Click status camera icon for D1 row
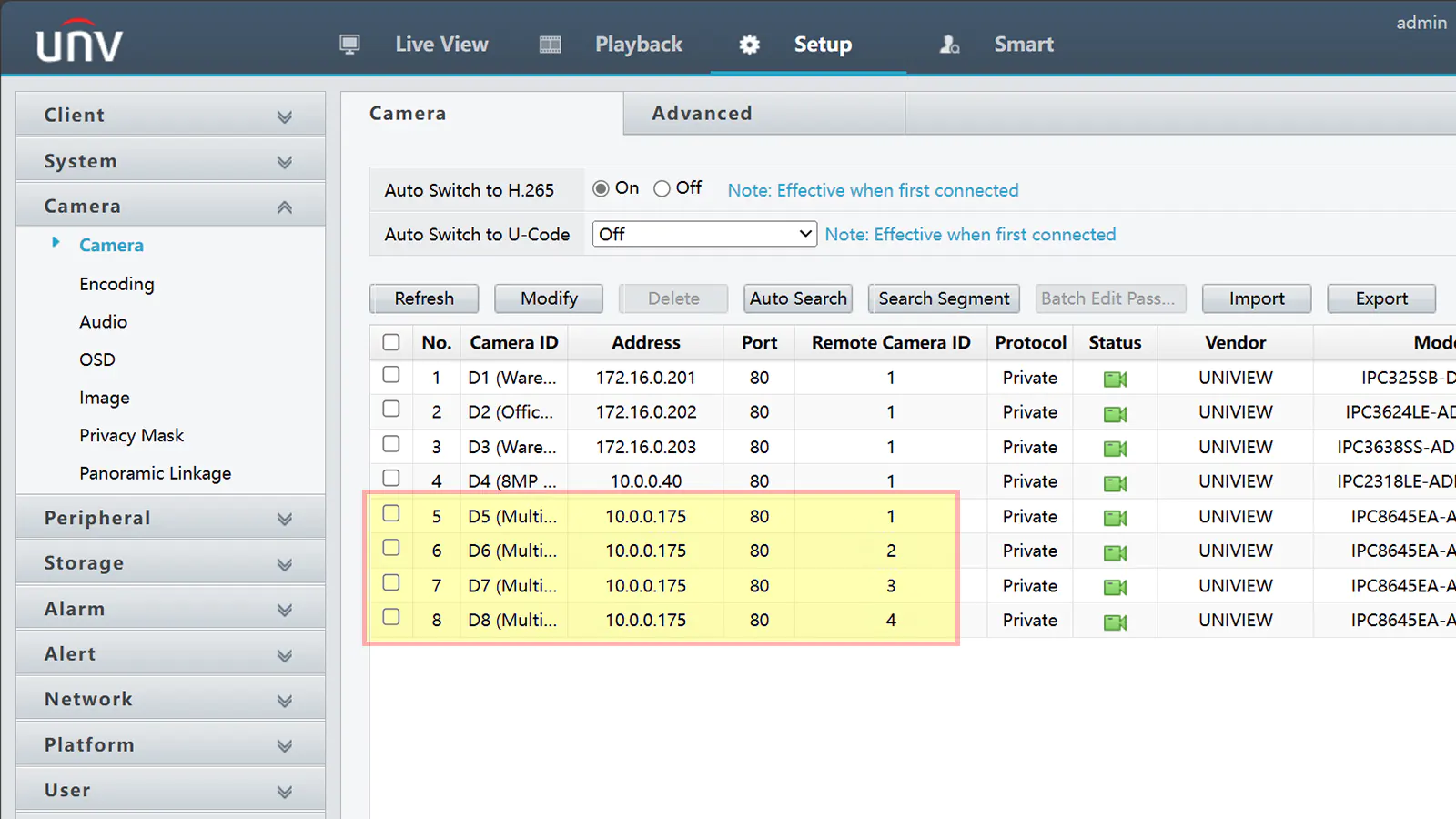This screenshot has height=819, width=1456. click(x=1115, y=379)
